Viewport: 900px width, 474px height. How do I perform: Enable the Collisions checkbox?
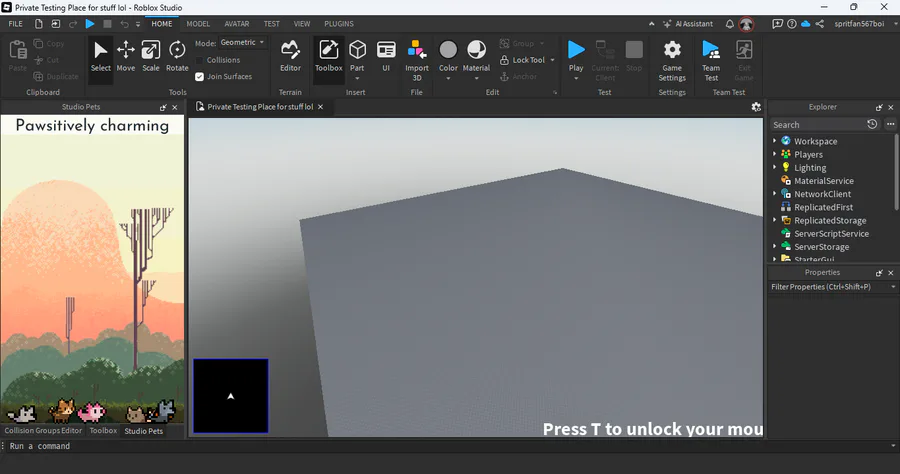[x=199, y=60]
